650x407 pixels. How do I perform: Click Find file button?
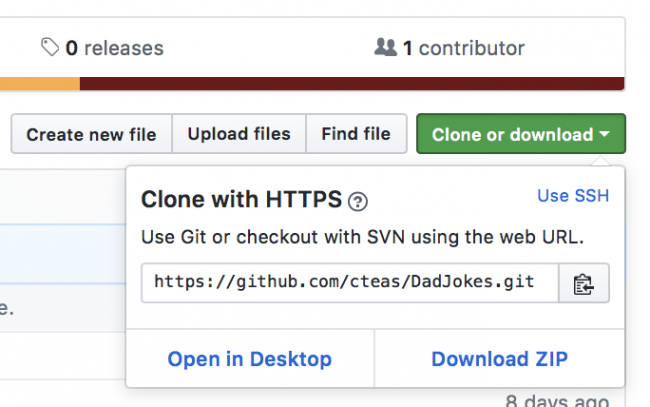356,134
